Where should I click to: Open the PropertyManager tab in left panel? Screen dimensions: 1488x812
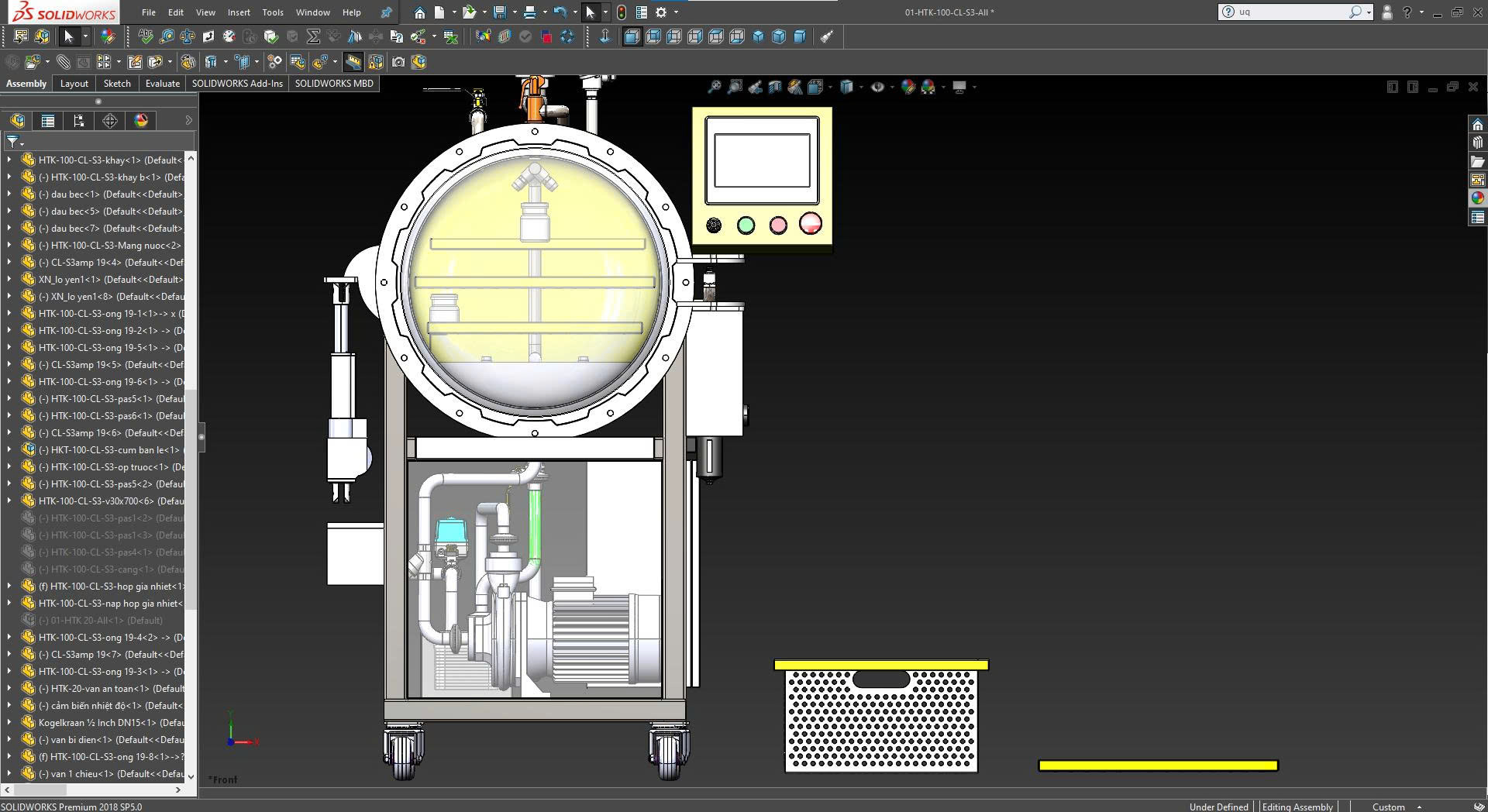(x=48, y=121)
